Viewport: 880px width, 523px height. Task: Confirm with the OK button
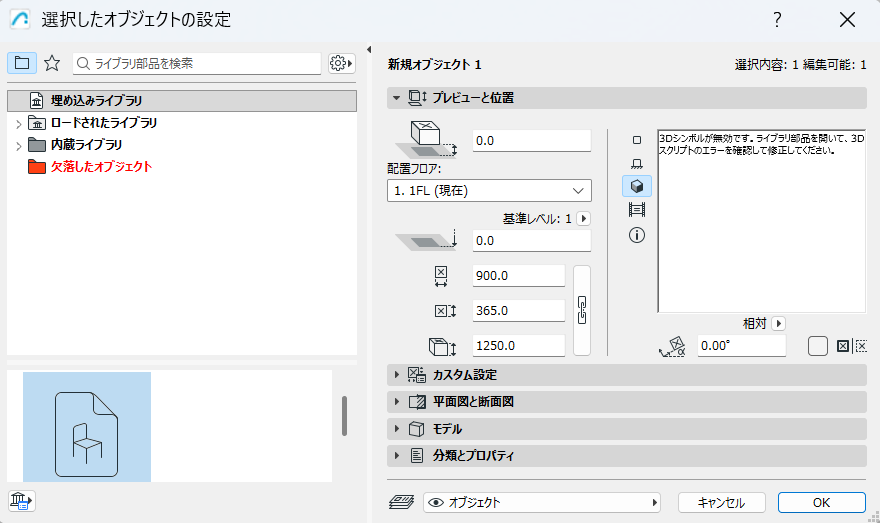pos(822,503)
